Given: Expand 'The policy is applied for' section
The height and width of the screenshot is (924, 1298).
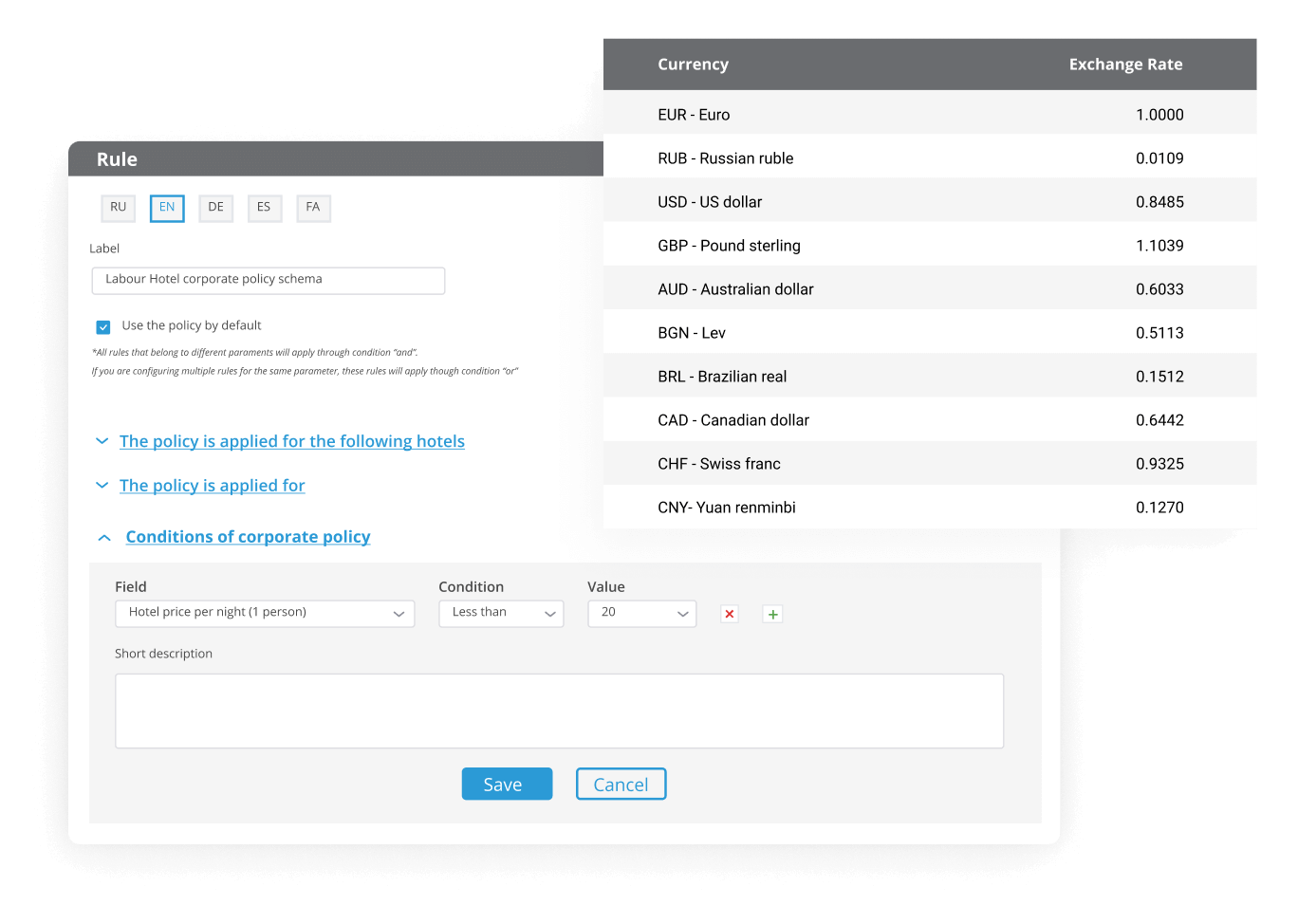Looking at the screenshot, I should tap(212, 486).
